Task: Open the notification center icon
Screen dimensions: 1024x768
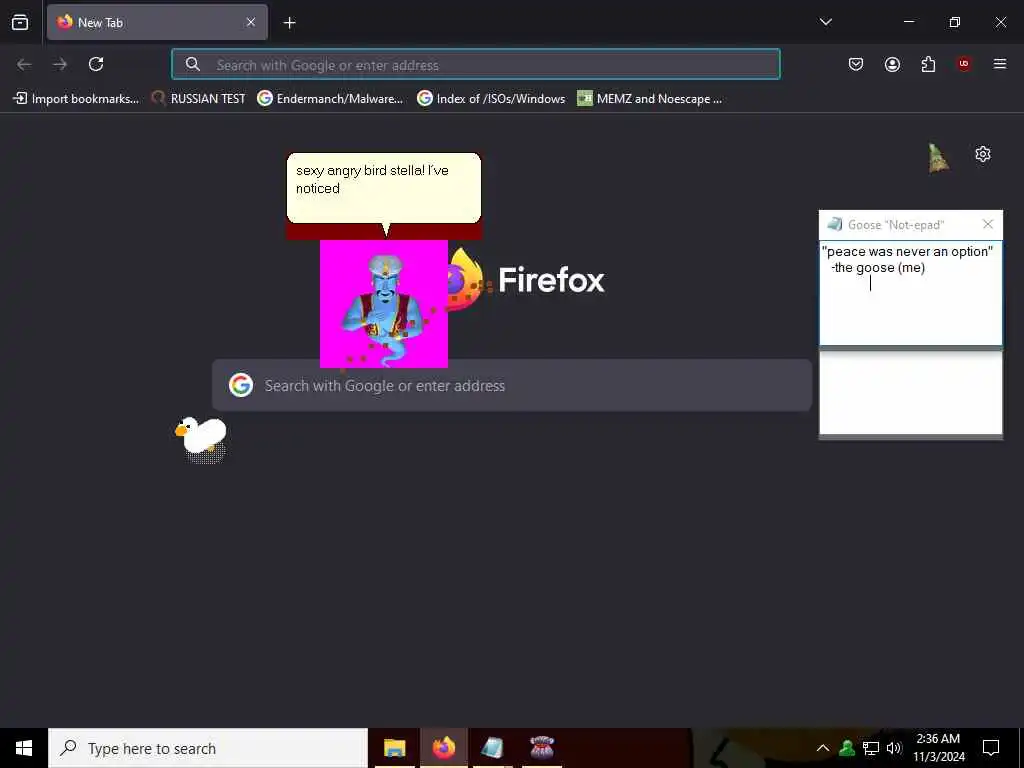Action: [991, 748]
